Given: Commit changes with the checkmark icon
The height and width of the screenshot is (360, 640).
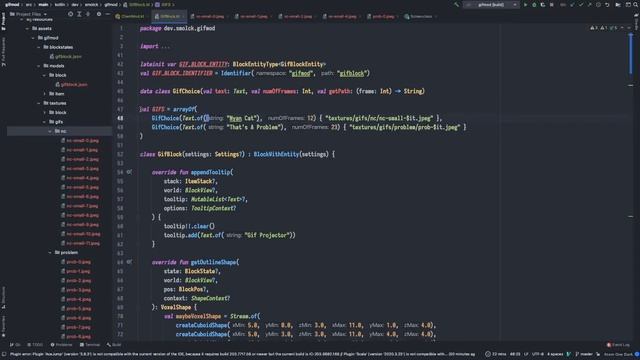Looking at the screenshot, I should 581,4.
